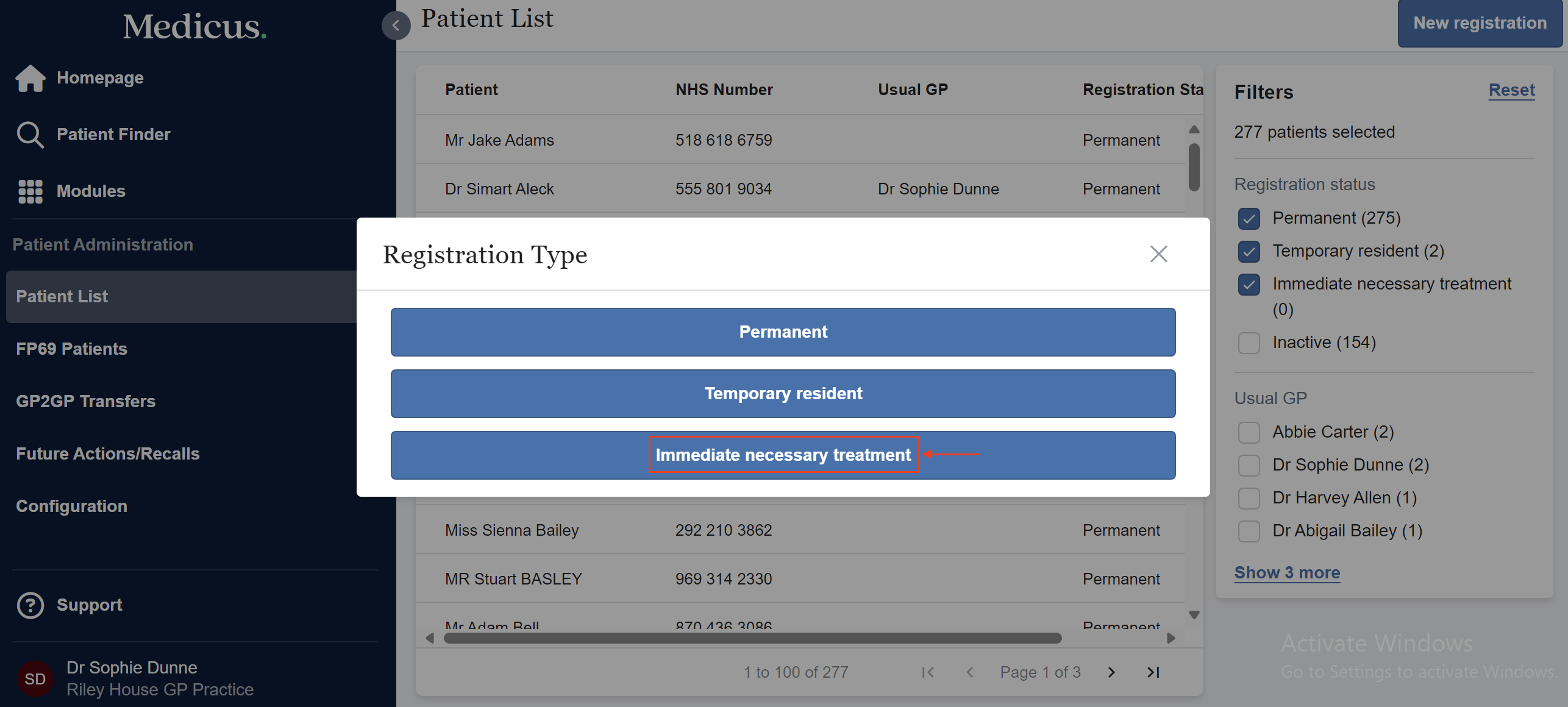1568x707 pixels.
Task: Click the Homepage icon
Action: (x=29, y=78)
